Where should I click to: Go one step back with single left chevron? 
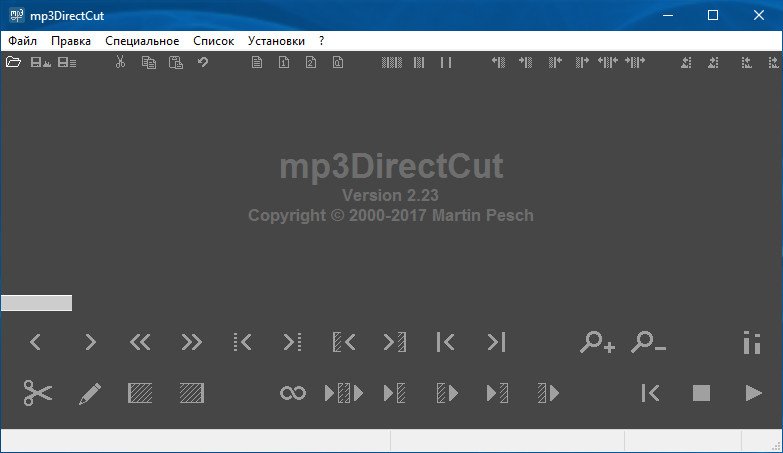tap(35, 342)
